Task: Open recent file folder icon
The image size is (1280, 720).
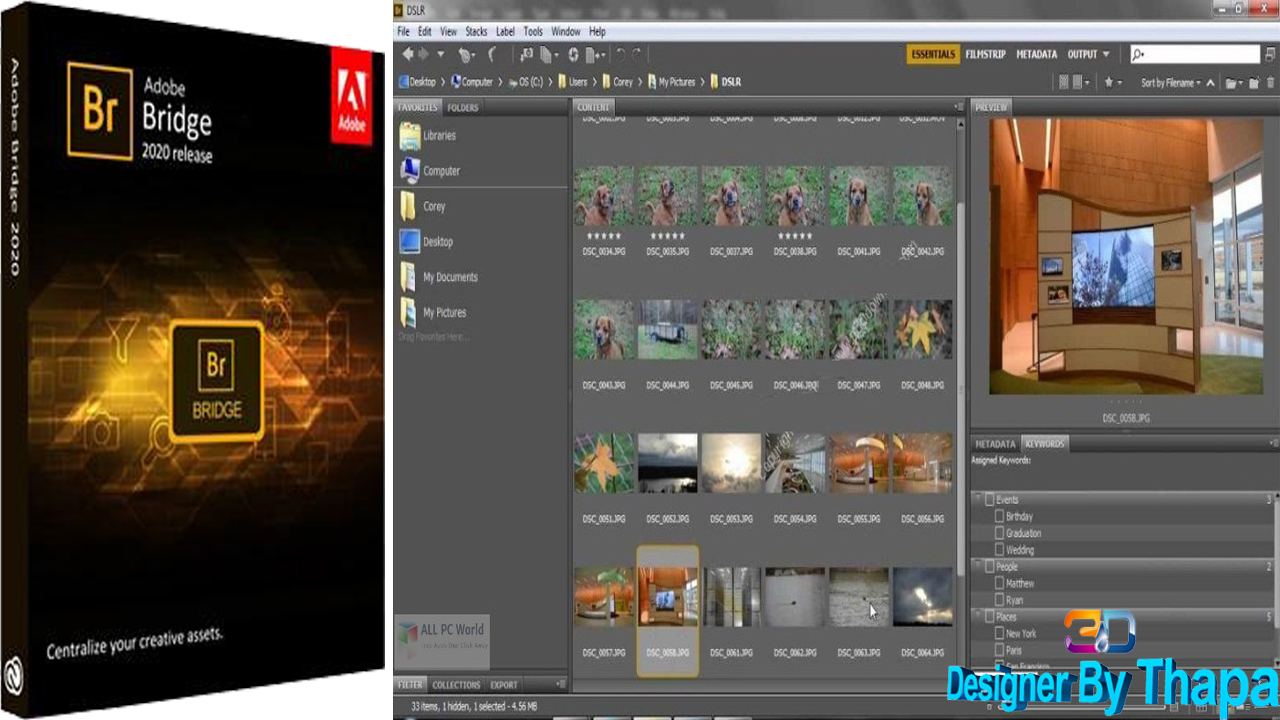Action: click(1233, 83)
